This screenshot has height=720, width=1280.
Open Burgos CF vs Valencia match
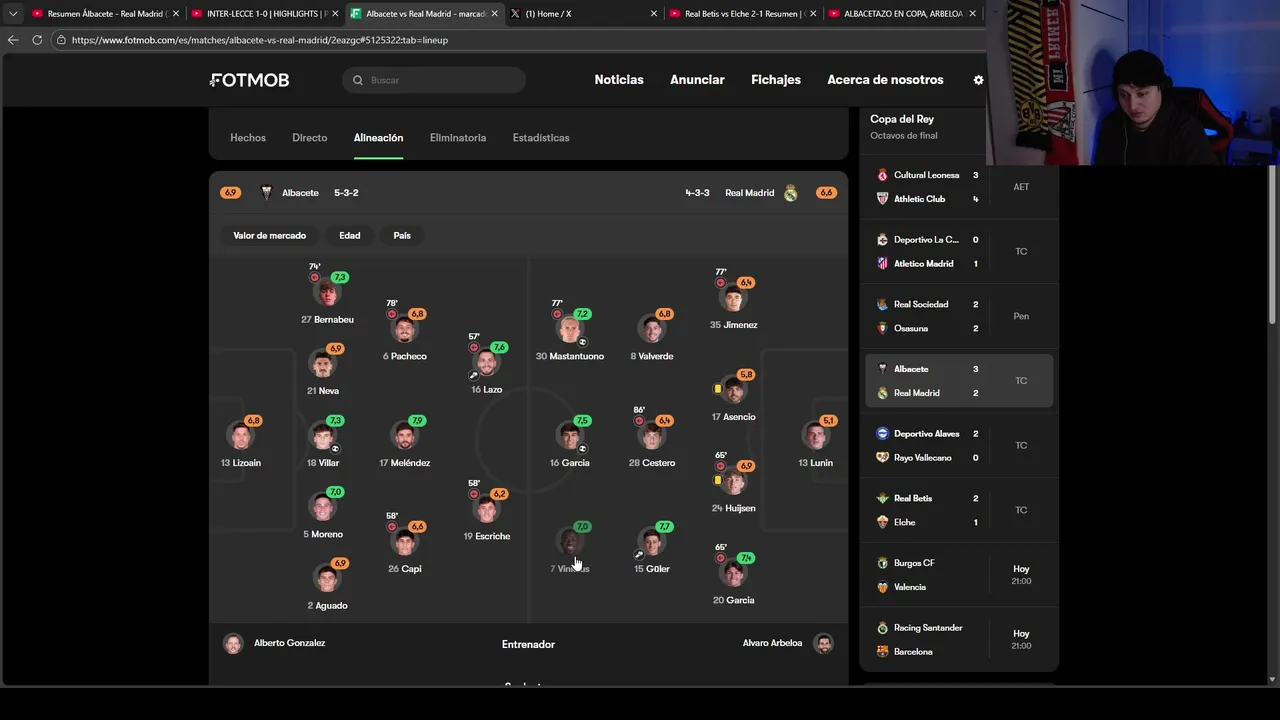pyautogui.click(x=959, y=575)
